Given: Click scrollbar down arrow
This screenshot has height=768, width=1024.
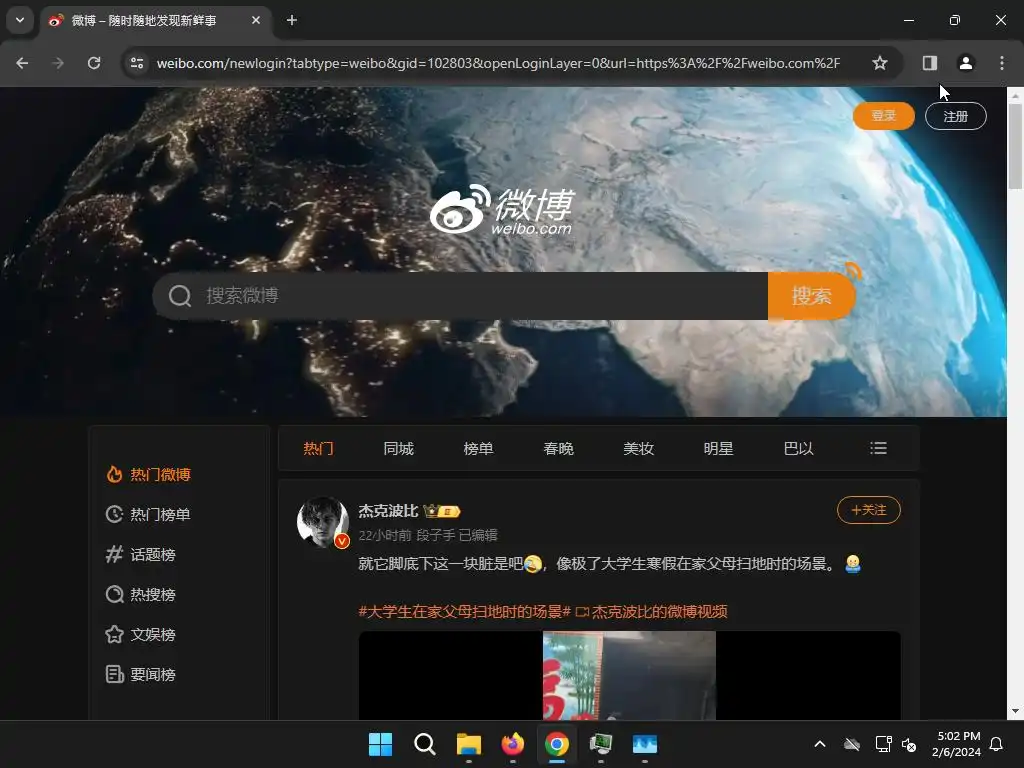Looking at the screenshot, I should 1015,711.
